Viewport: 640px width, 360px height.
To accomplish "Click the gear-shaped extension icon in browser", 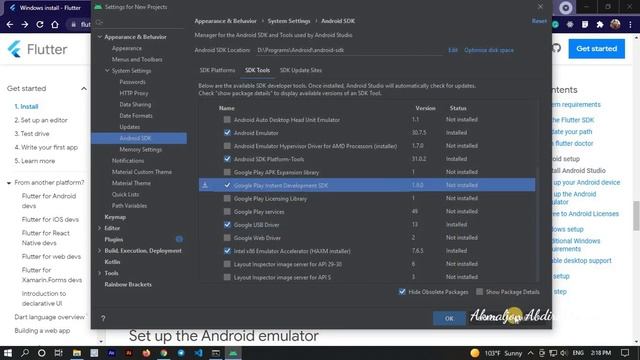I will pos(570,24).
